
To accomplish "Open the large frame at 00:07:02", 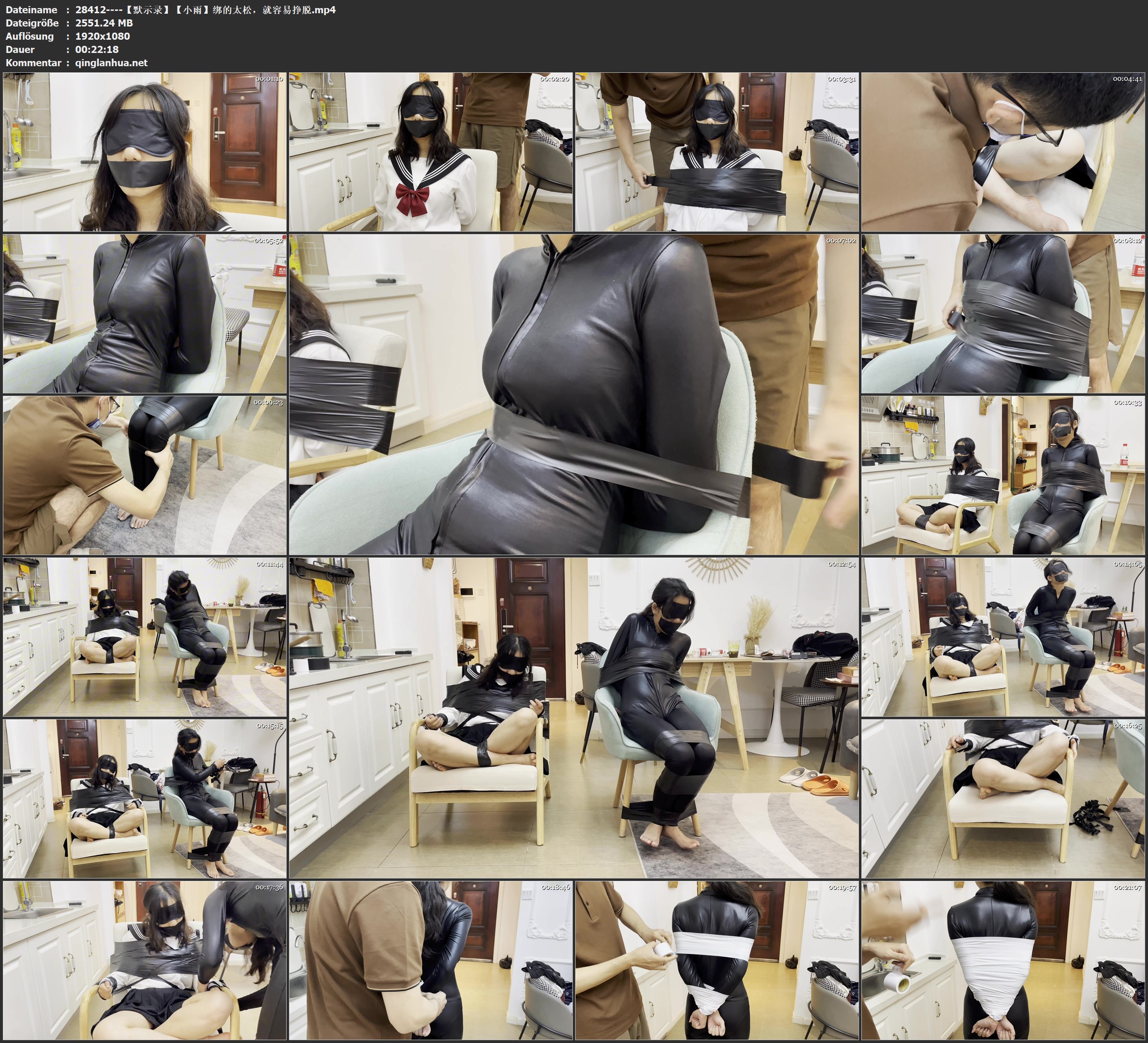I will 573,394.
